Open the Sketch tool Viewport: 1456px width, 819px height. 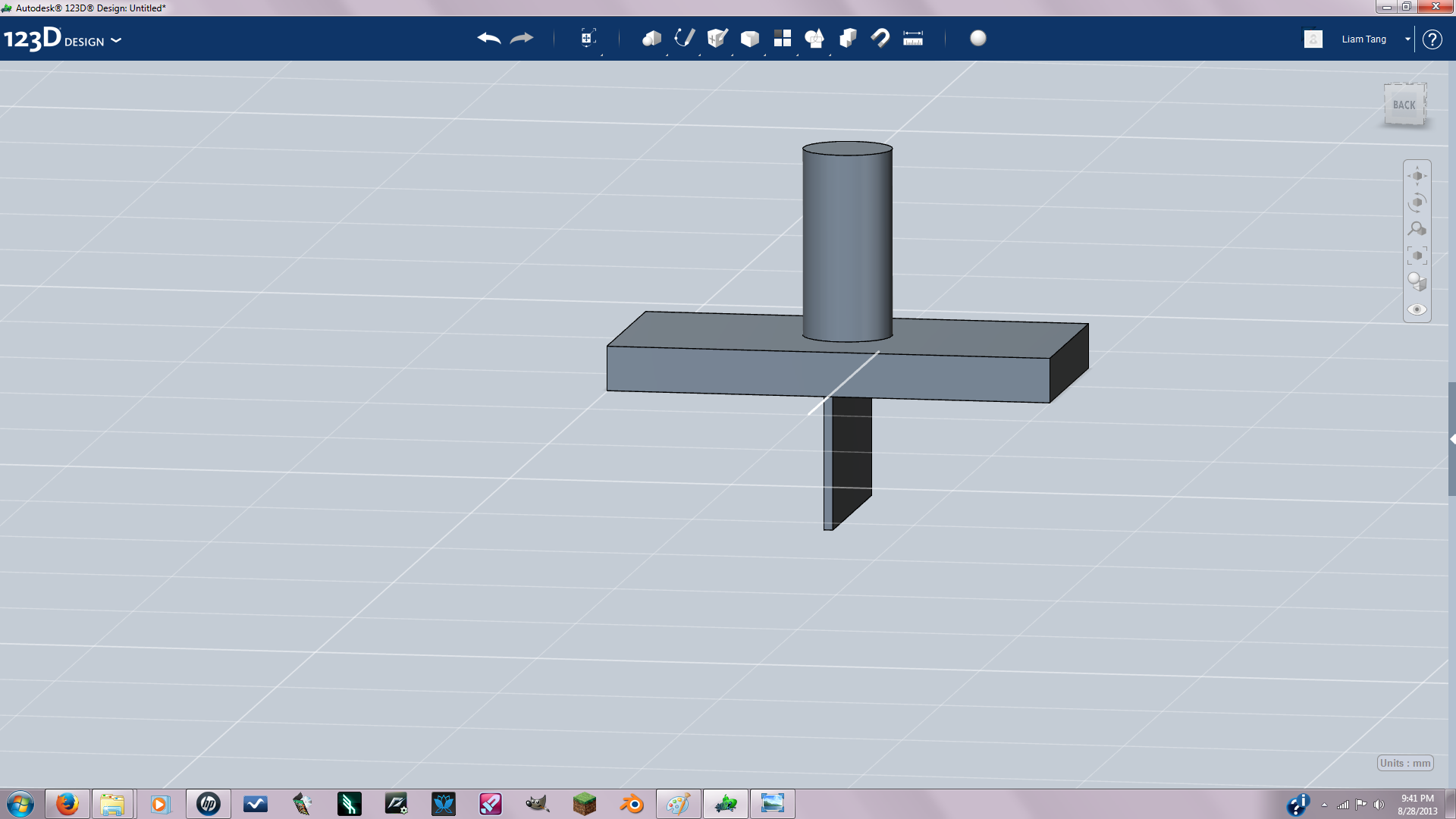684,38
